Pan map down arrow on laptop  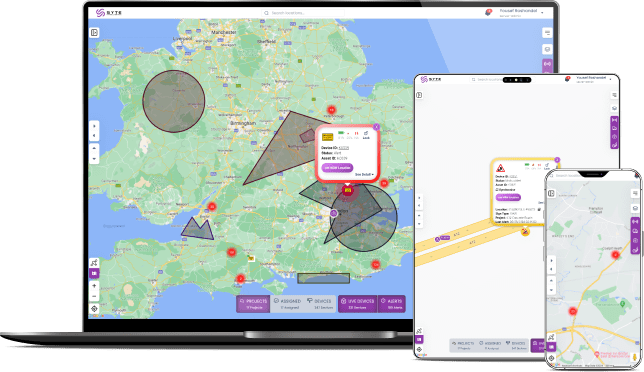pos(94,158)
